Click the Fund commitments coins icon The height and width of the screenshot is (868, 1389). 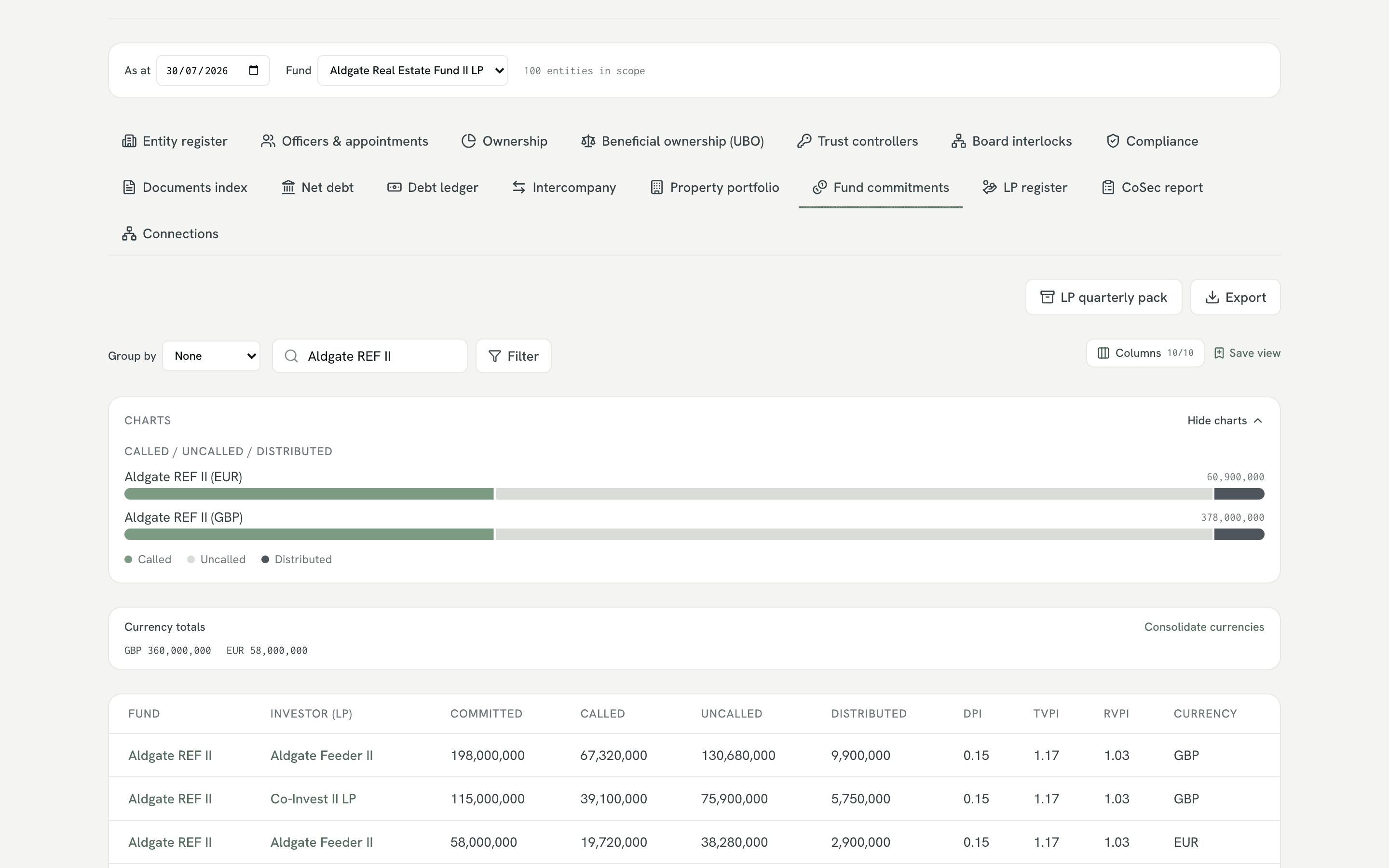(x=819, y=187)
